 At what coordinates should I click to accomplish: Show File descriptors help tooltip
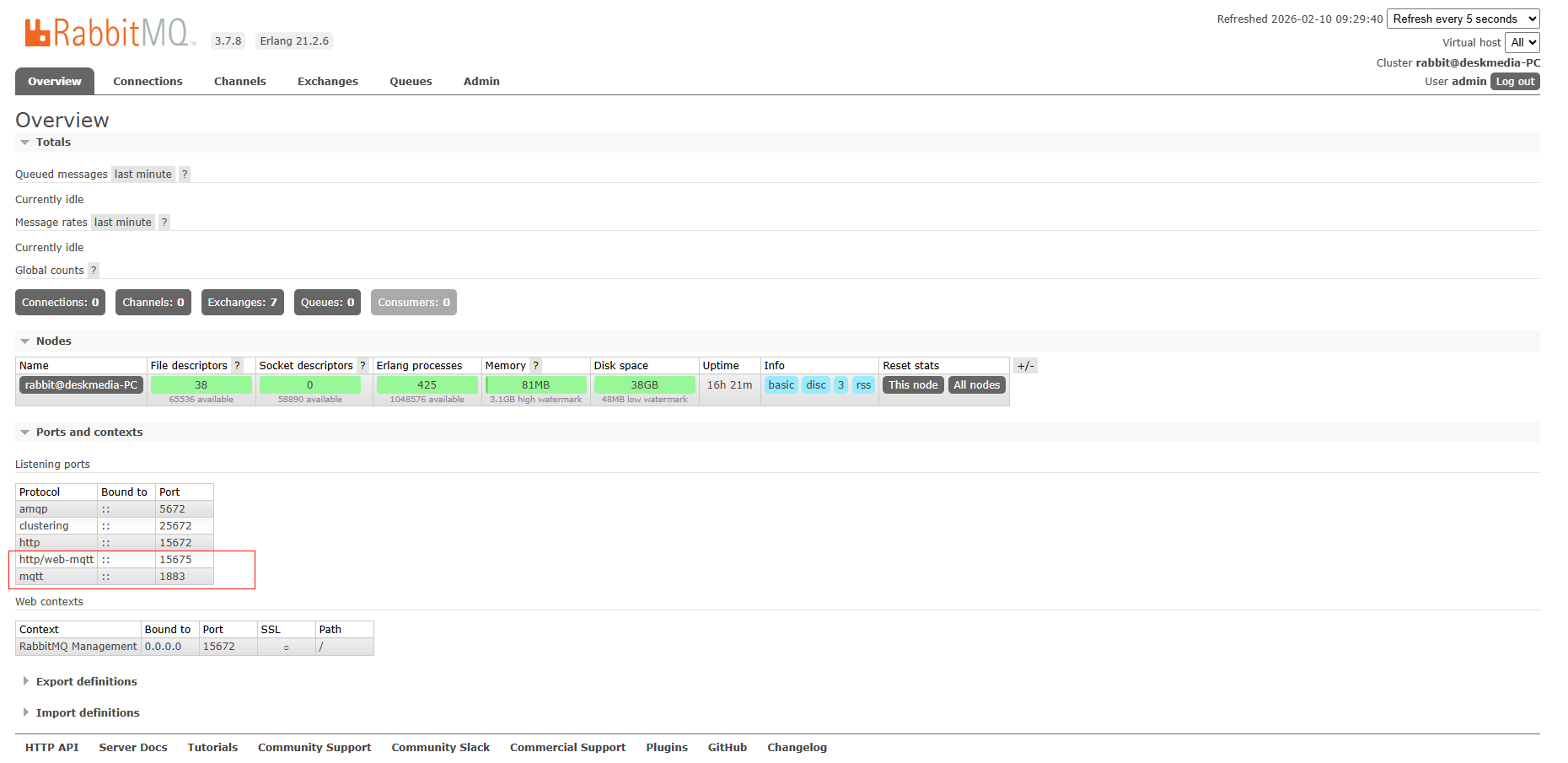point(237,366)
